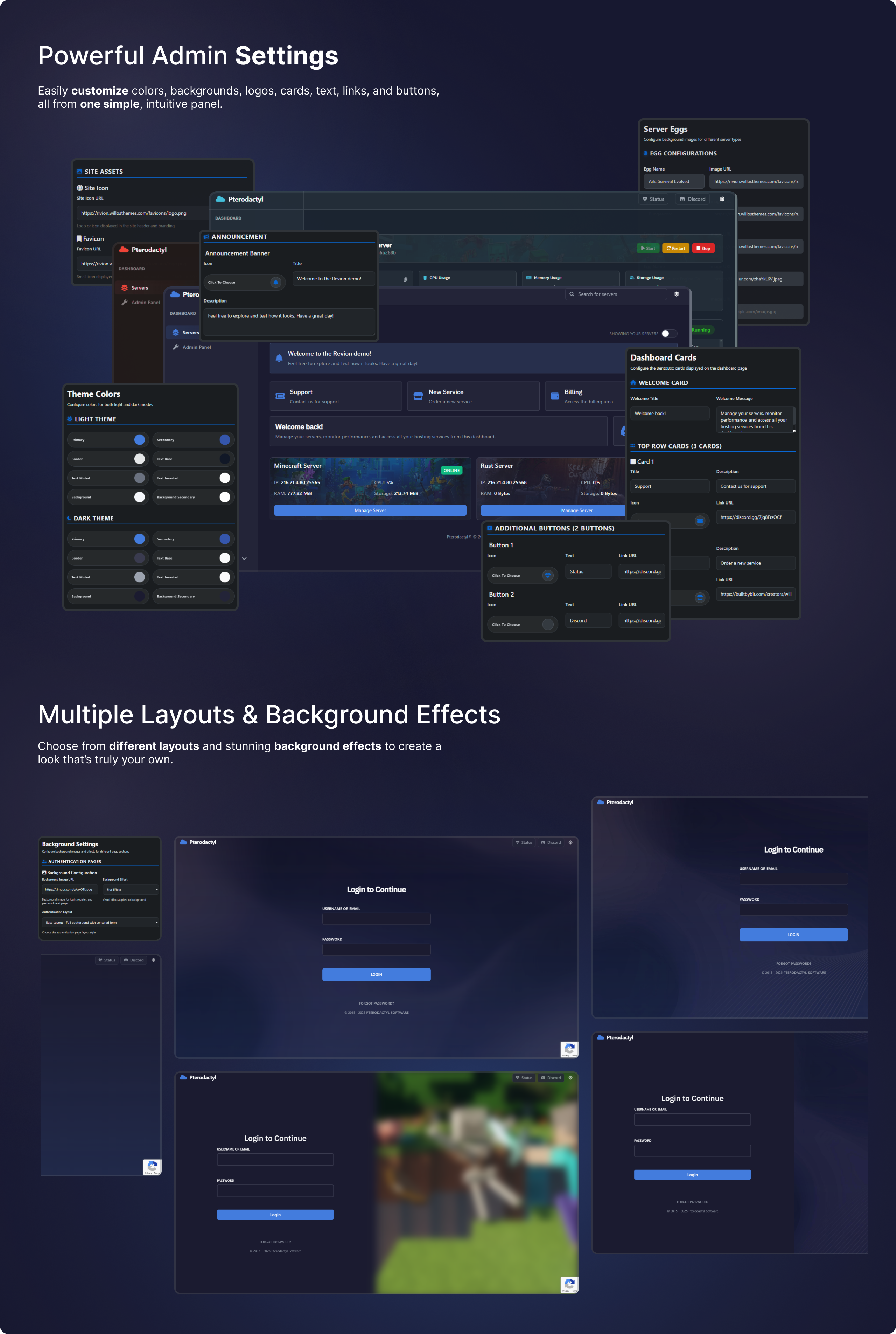Click theme switch icon beside Search for servers

677,294
